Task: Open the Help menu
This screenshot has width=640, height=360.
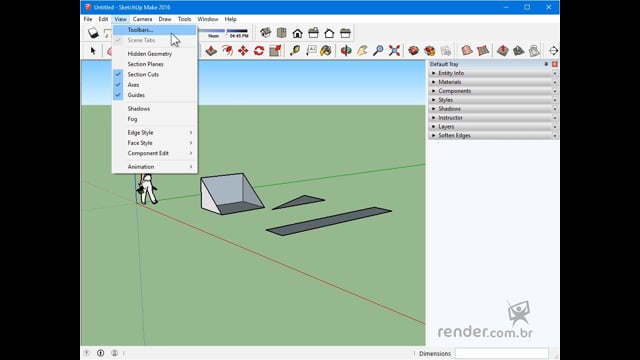Action: click(x=230, y=19)
